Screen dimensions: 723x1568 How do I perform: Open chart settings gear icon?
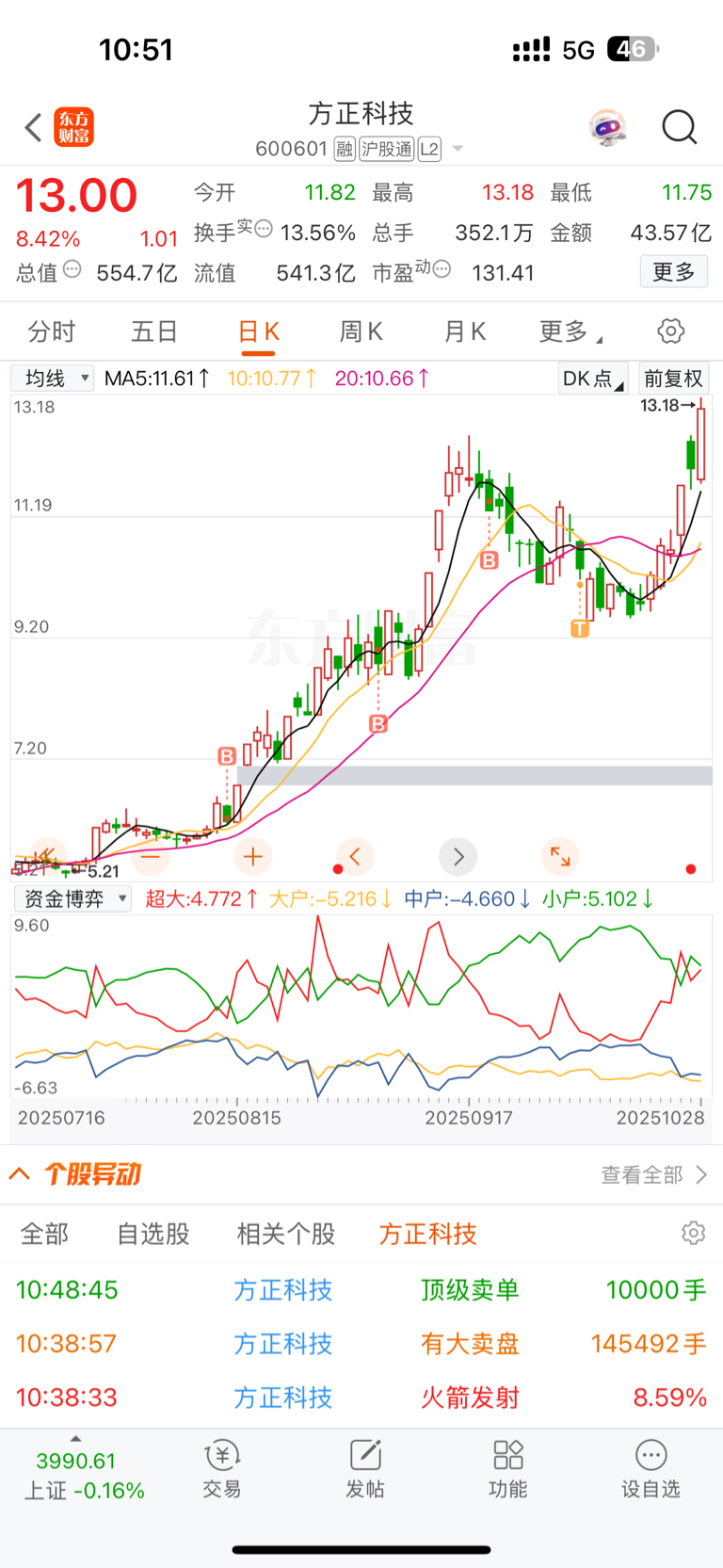[x=670, y=331]
